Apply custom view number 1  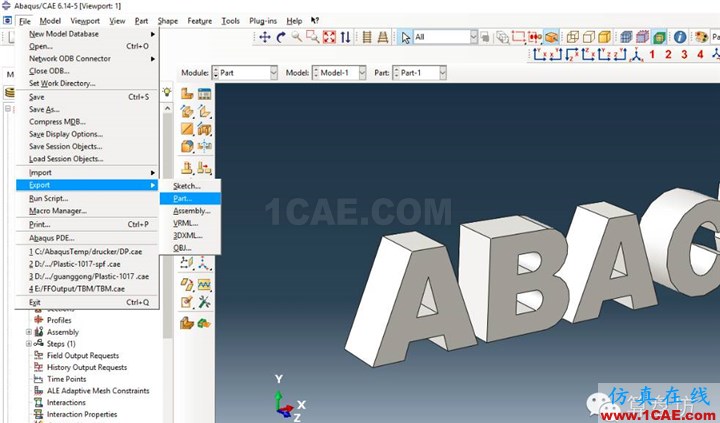(652, 55)
